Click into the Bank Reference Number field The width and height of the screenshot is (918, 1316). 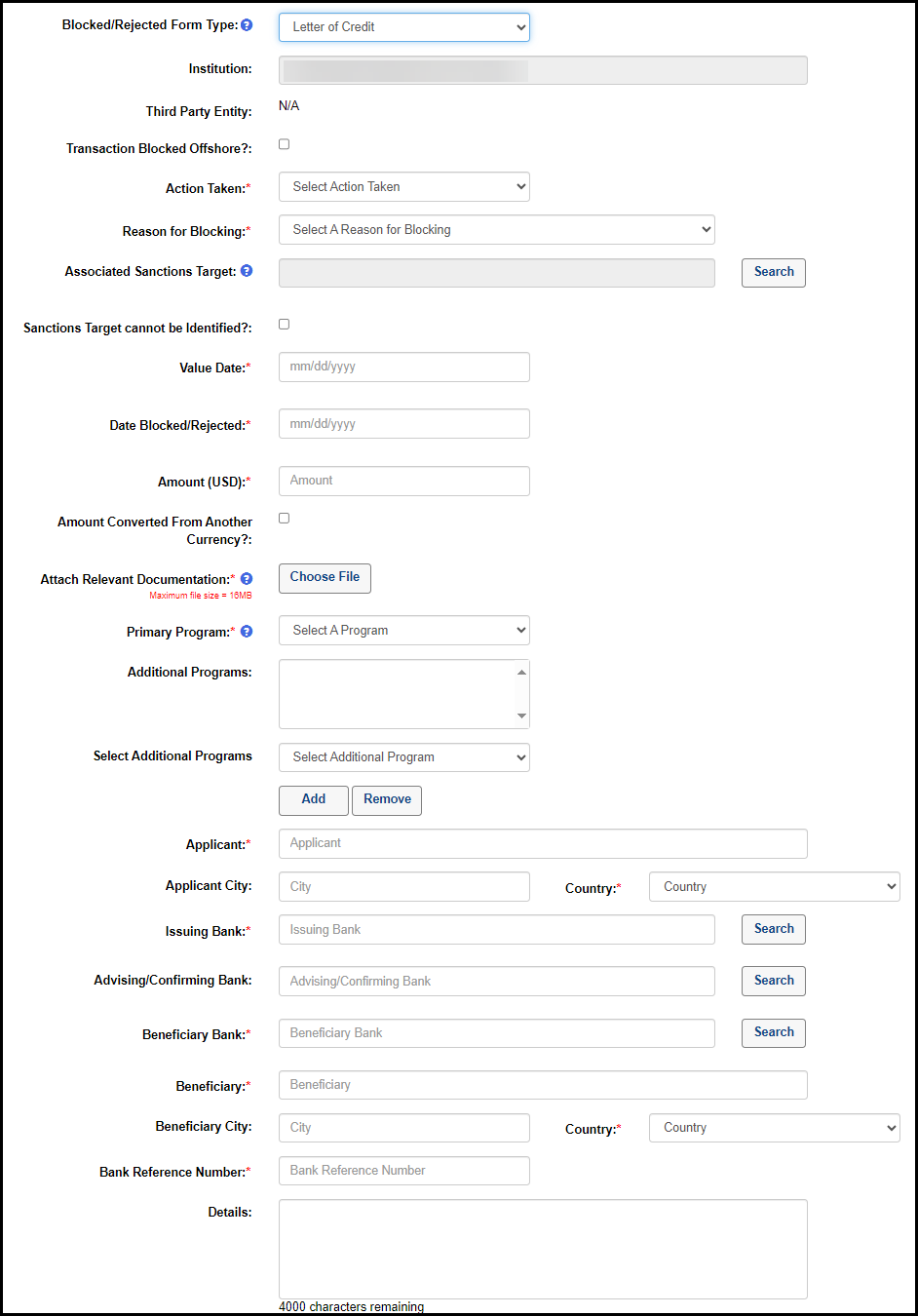(x=403, y=1171)
